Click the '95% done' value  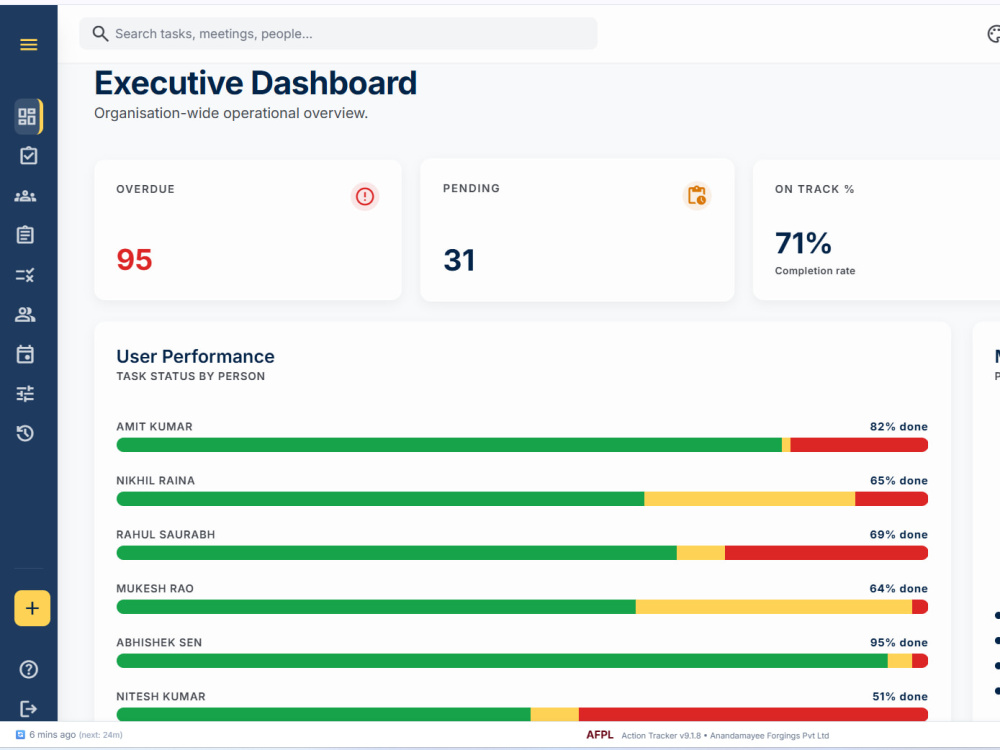pos(899,643)
